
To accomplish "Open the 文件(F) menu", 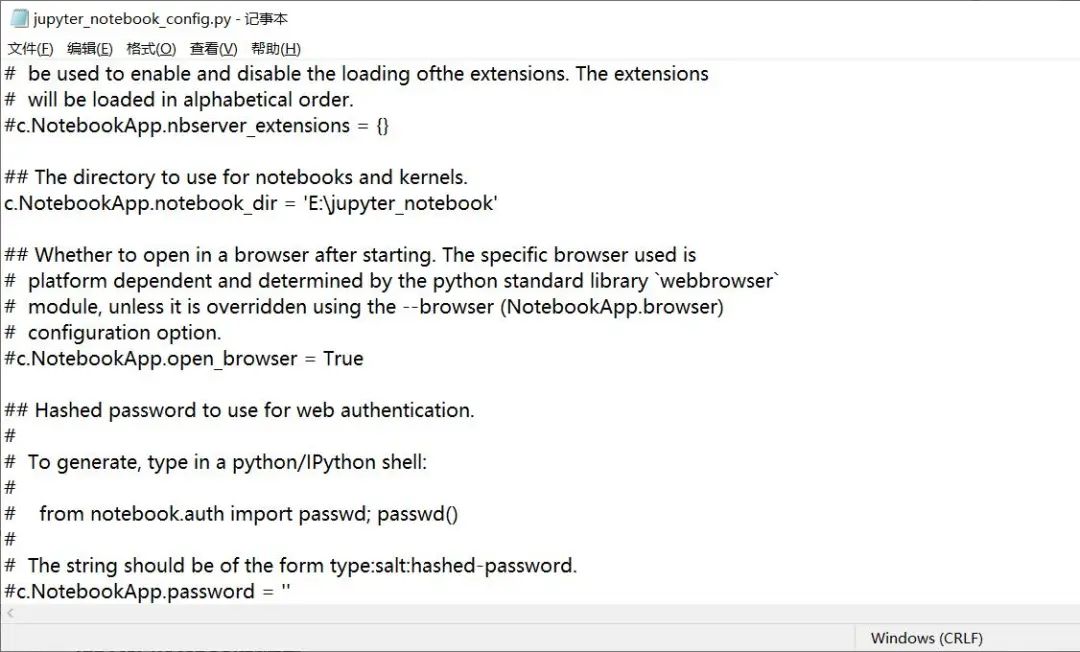I will (30, 49).
